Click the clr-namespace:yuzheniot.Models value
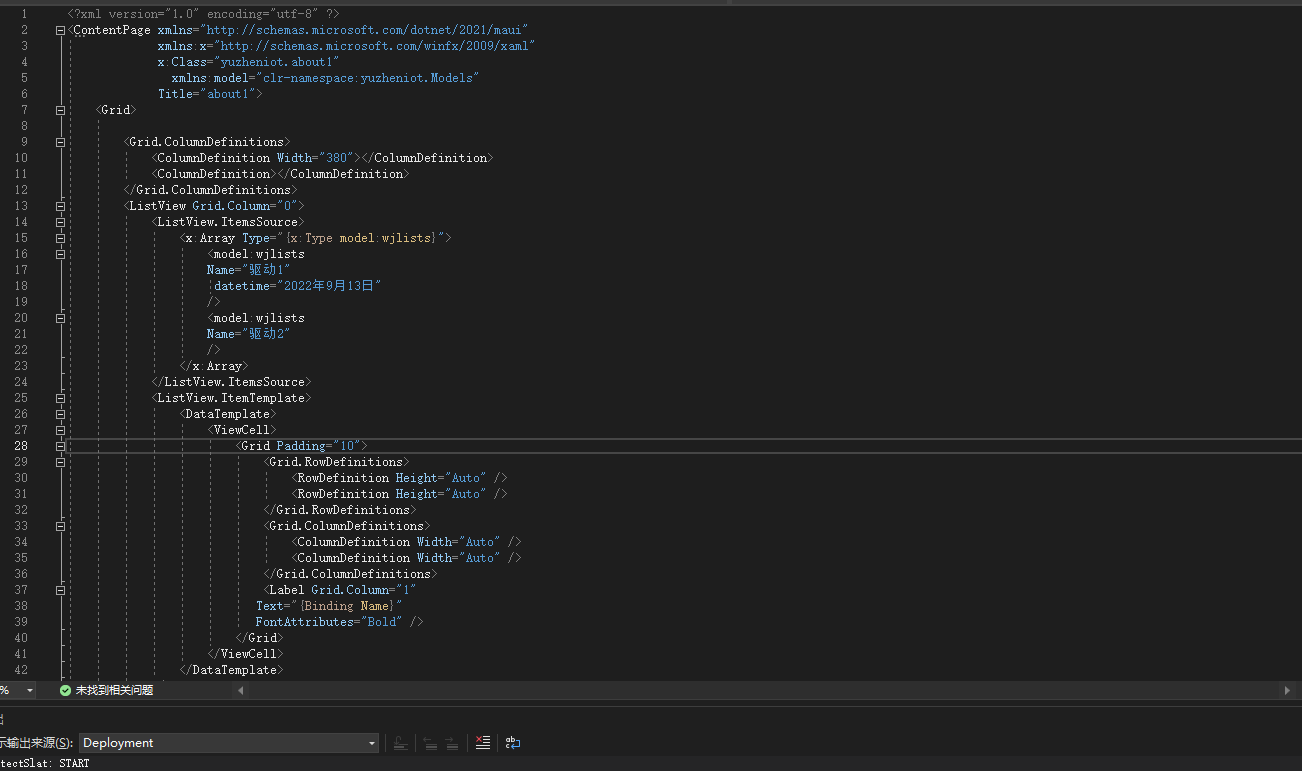 (367, 78)
